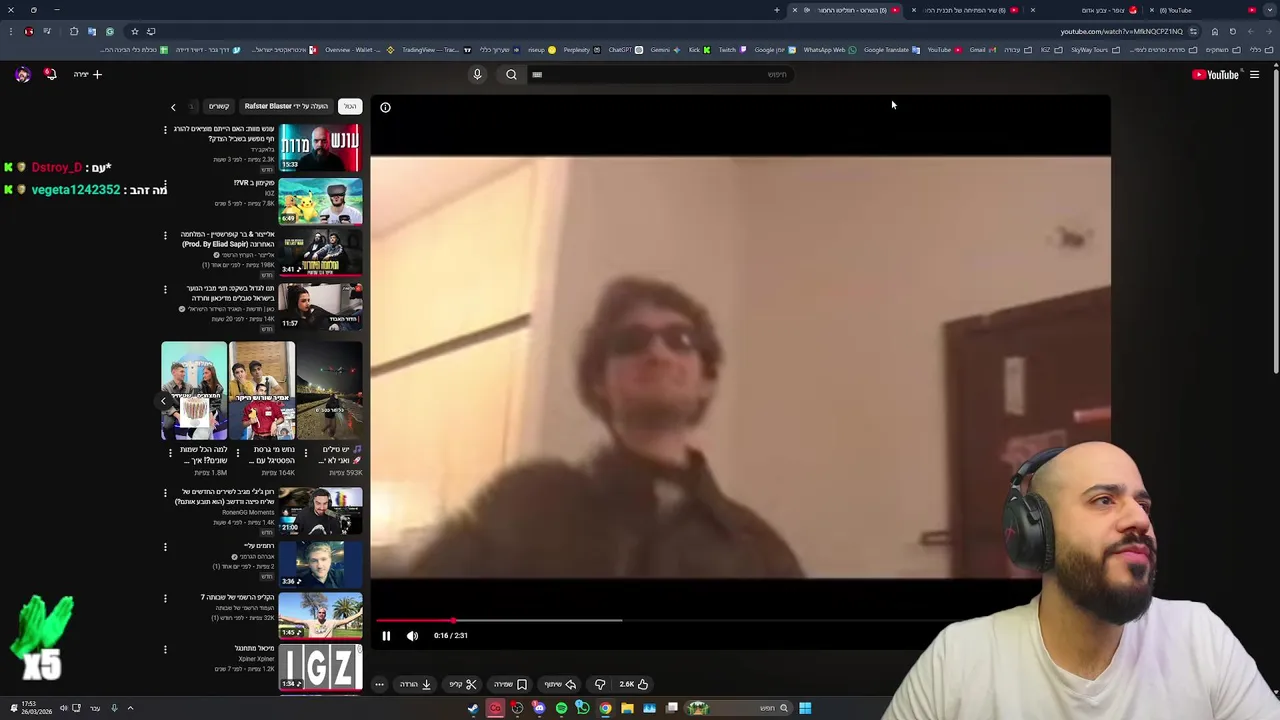Click the voice search microphone icon
The width and height of the screenshot is (1280, 720).
pos(477,74)
